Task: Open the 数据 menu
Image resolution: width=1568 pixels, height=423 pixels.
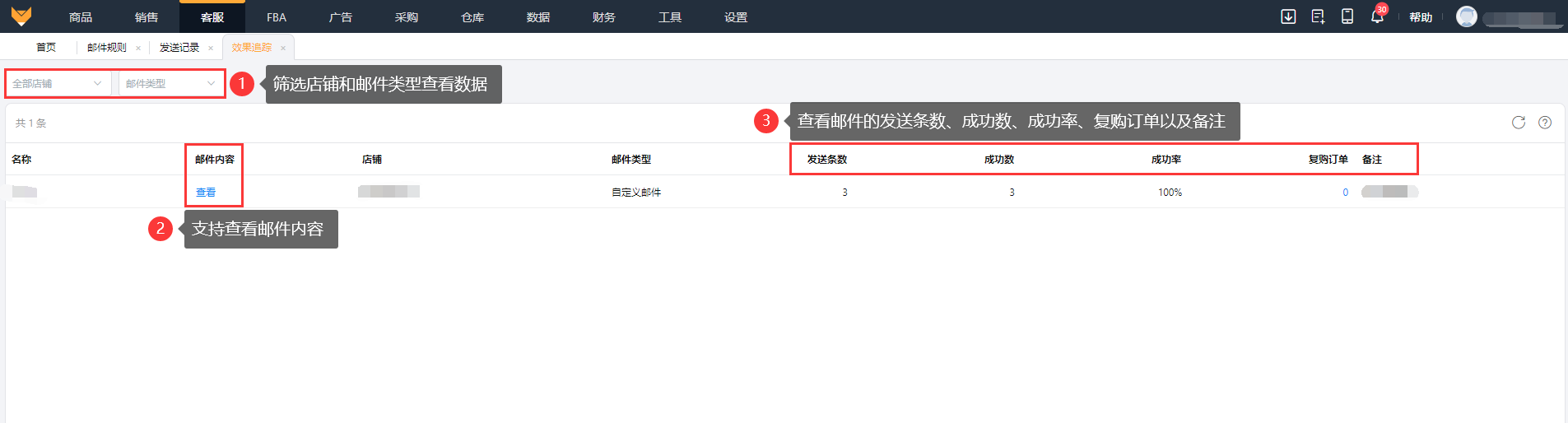Action: click(538, 17)
